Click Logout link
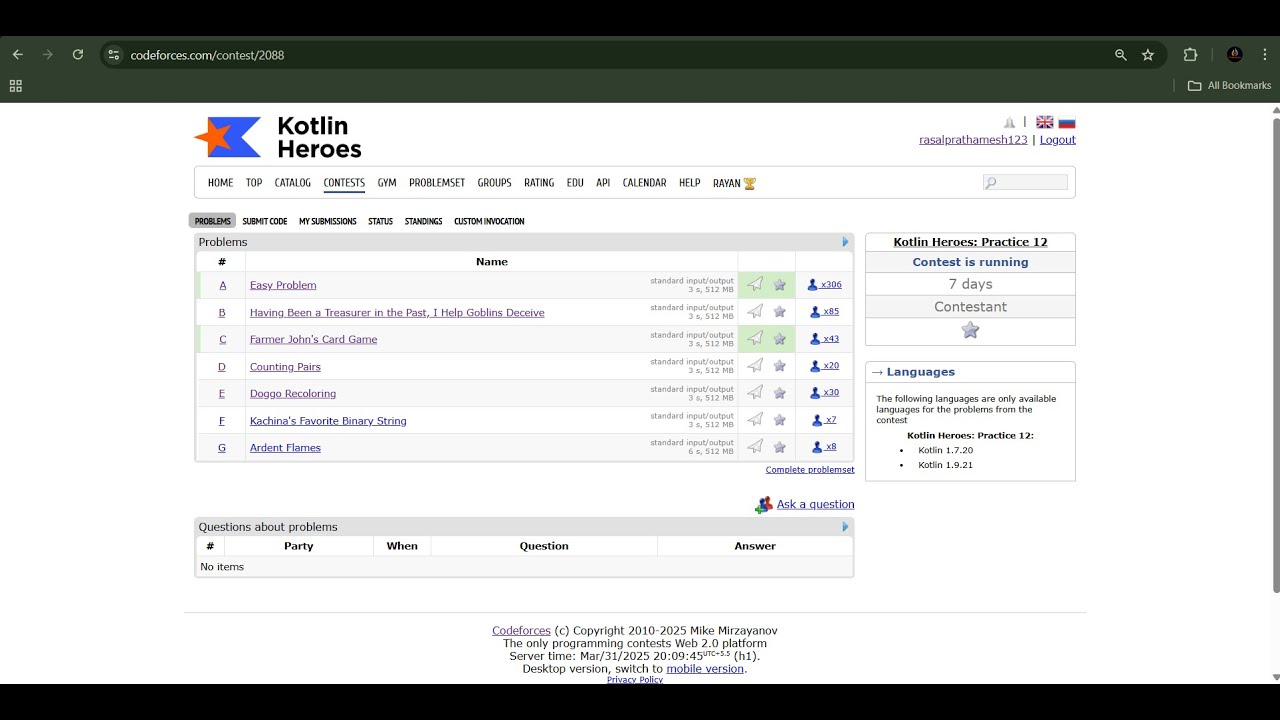Screen dimensions: 1280x720 click(x=1058, y=140)
